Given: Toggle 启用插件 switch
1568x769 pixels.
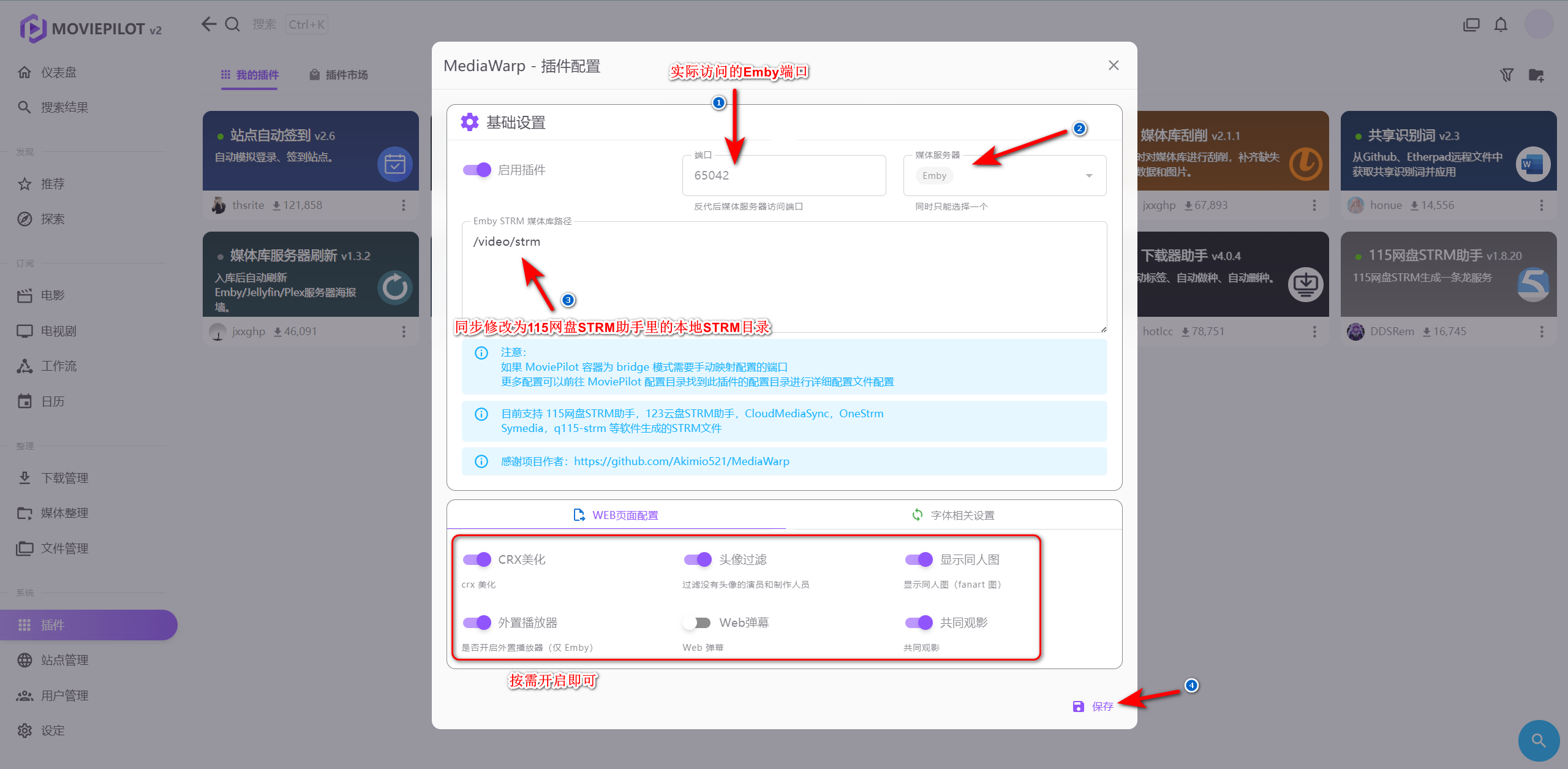Looking at the screenshot, I should (x=477, y=170).
